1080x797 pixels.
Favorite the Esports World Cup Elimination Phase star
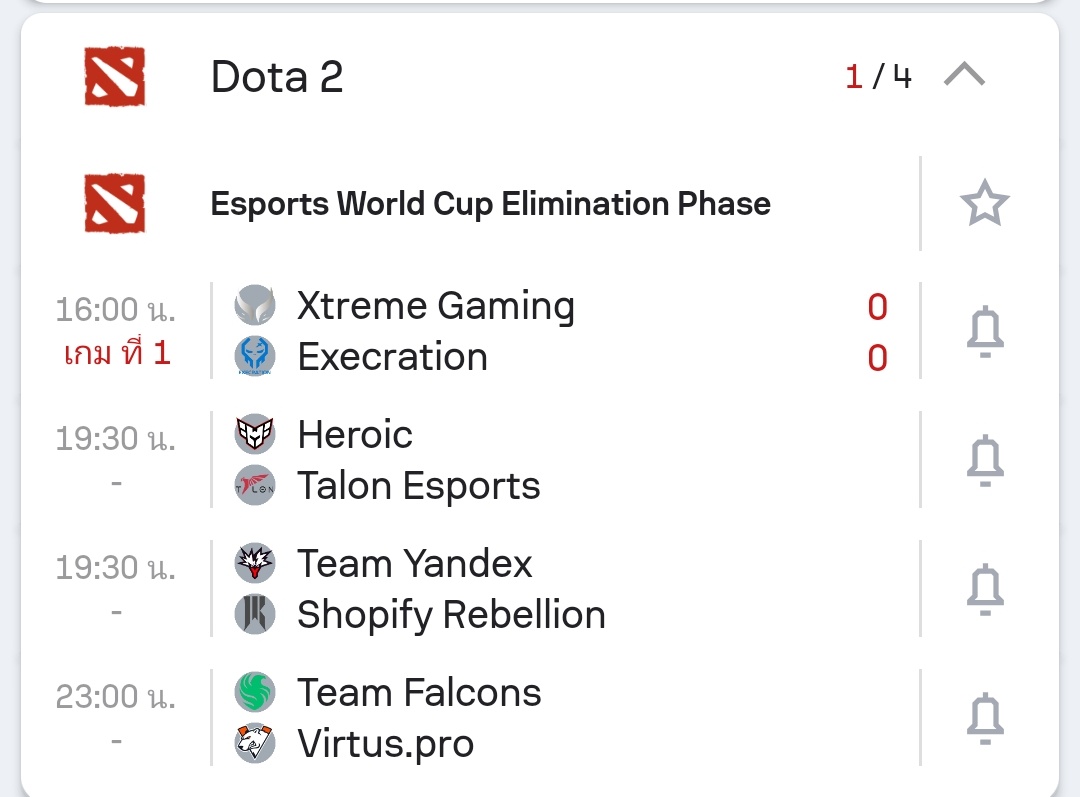[985, 203]
